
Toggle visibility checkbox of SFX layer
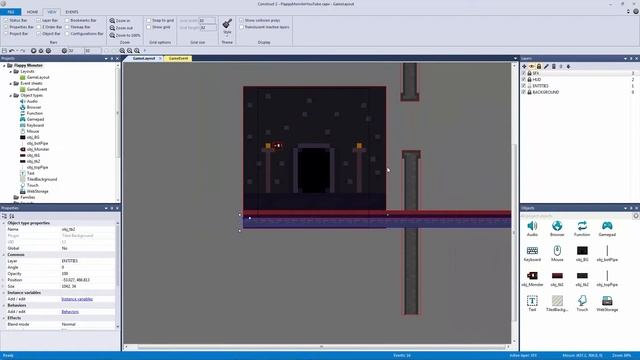(524, 73)
